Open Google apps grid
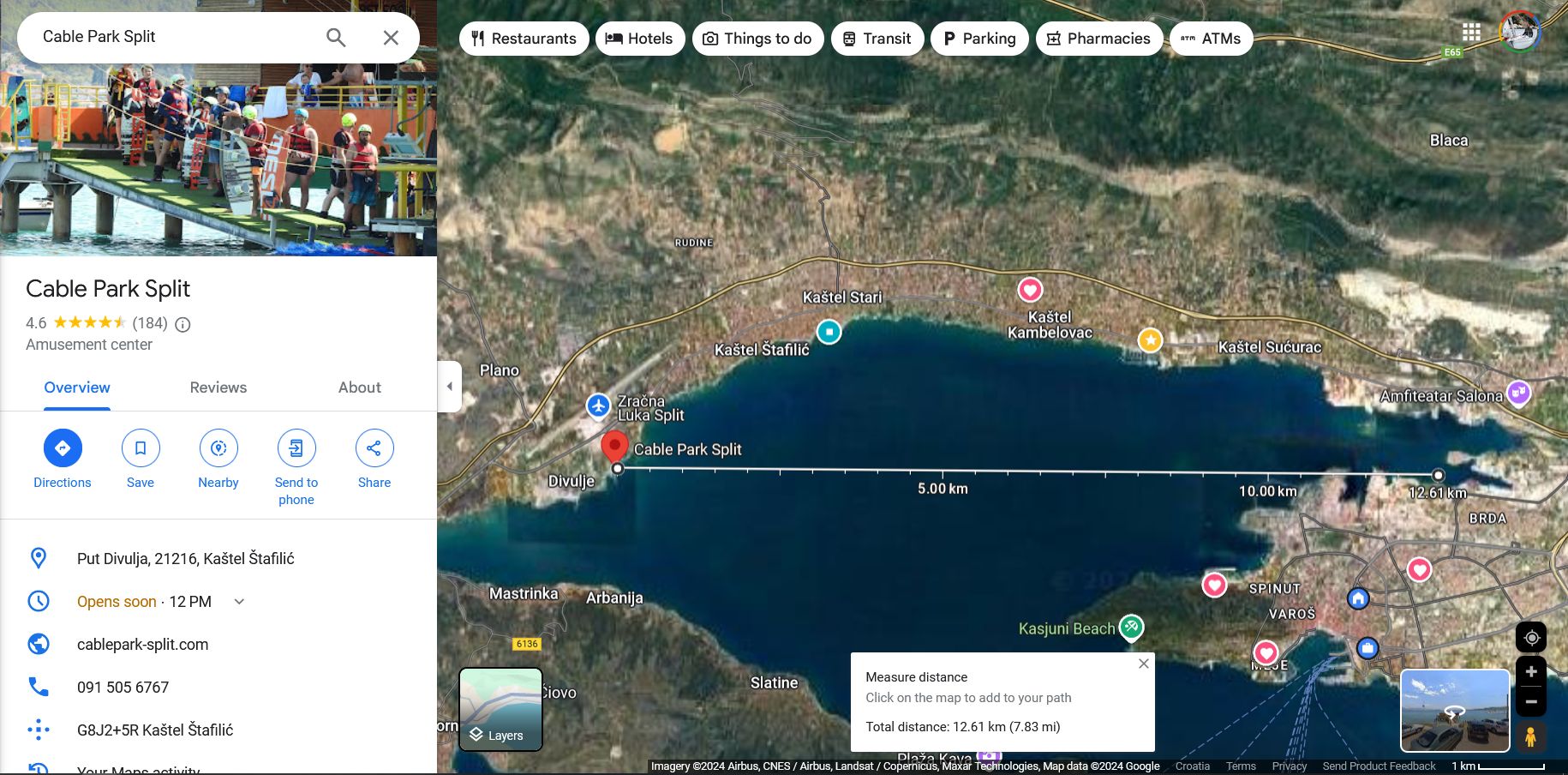1568x775 pixels. (1471, 33)
